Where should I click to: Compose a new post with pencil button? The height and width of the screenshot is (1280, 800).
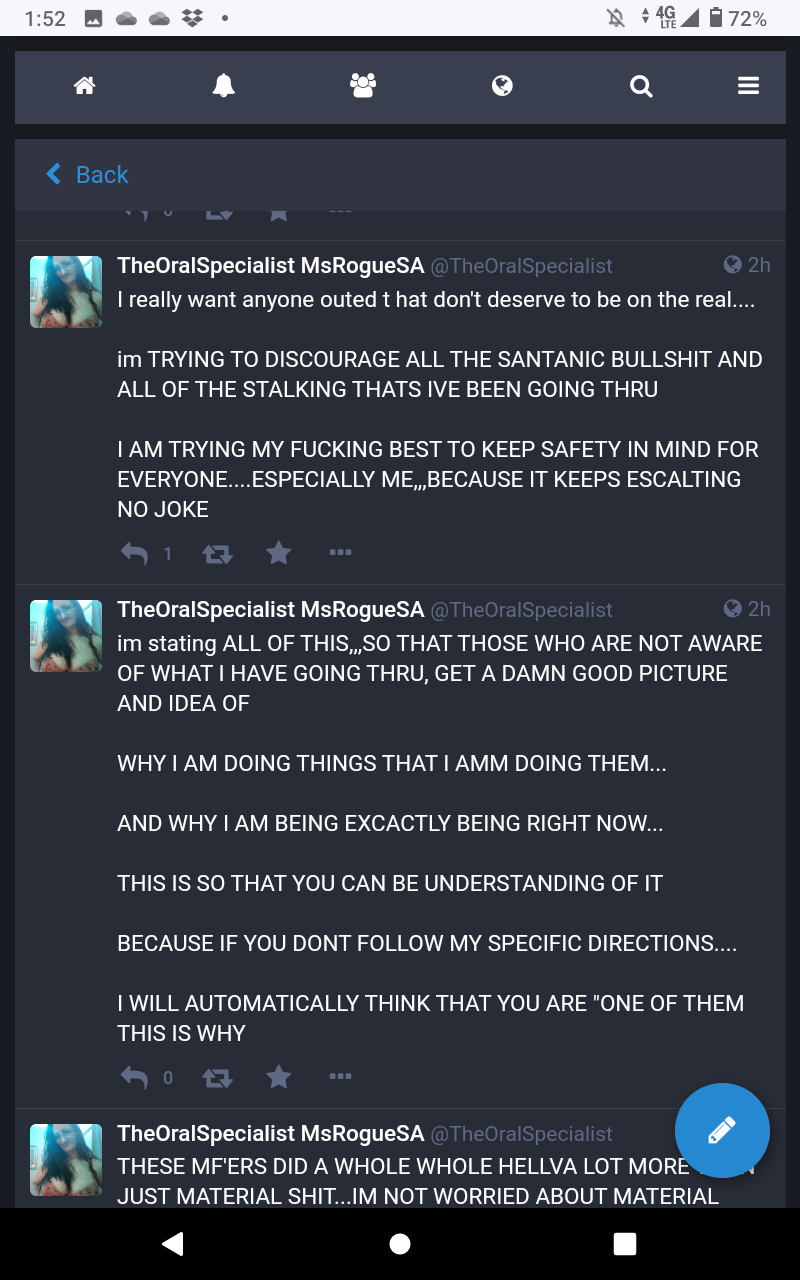tap(722, 1131)
